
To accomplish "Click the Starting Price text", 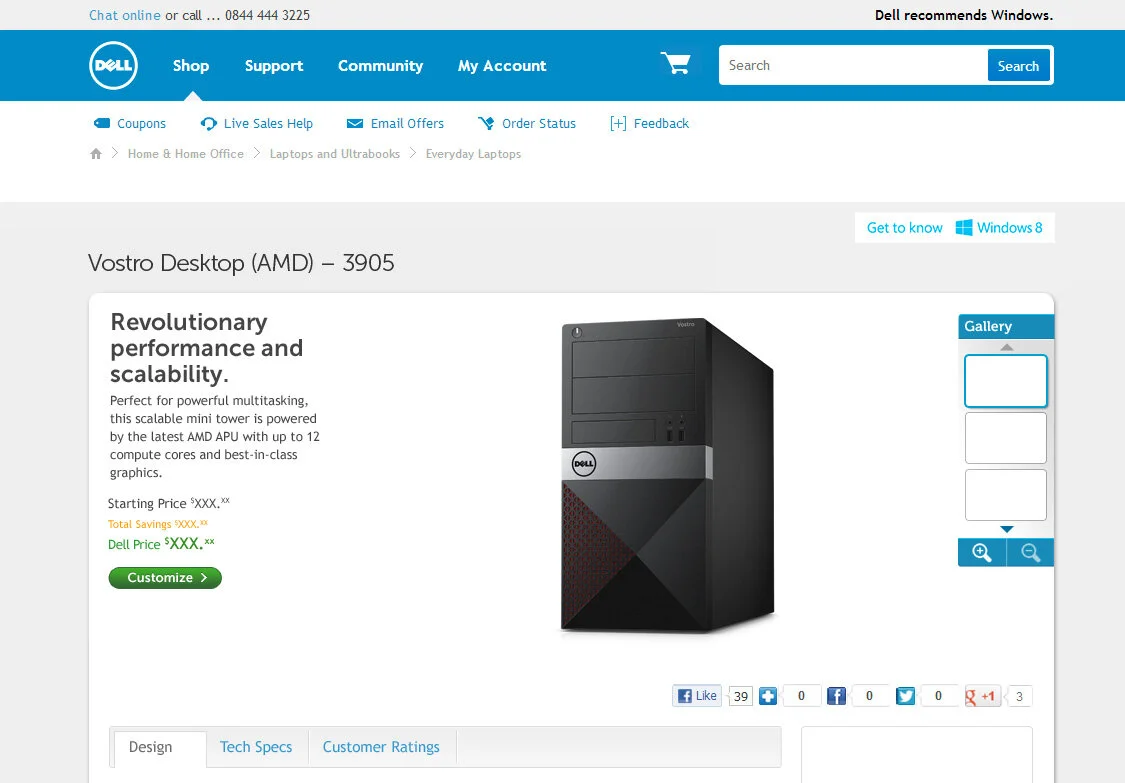I will [x=169, y=502].
